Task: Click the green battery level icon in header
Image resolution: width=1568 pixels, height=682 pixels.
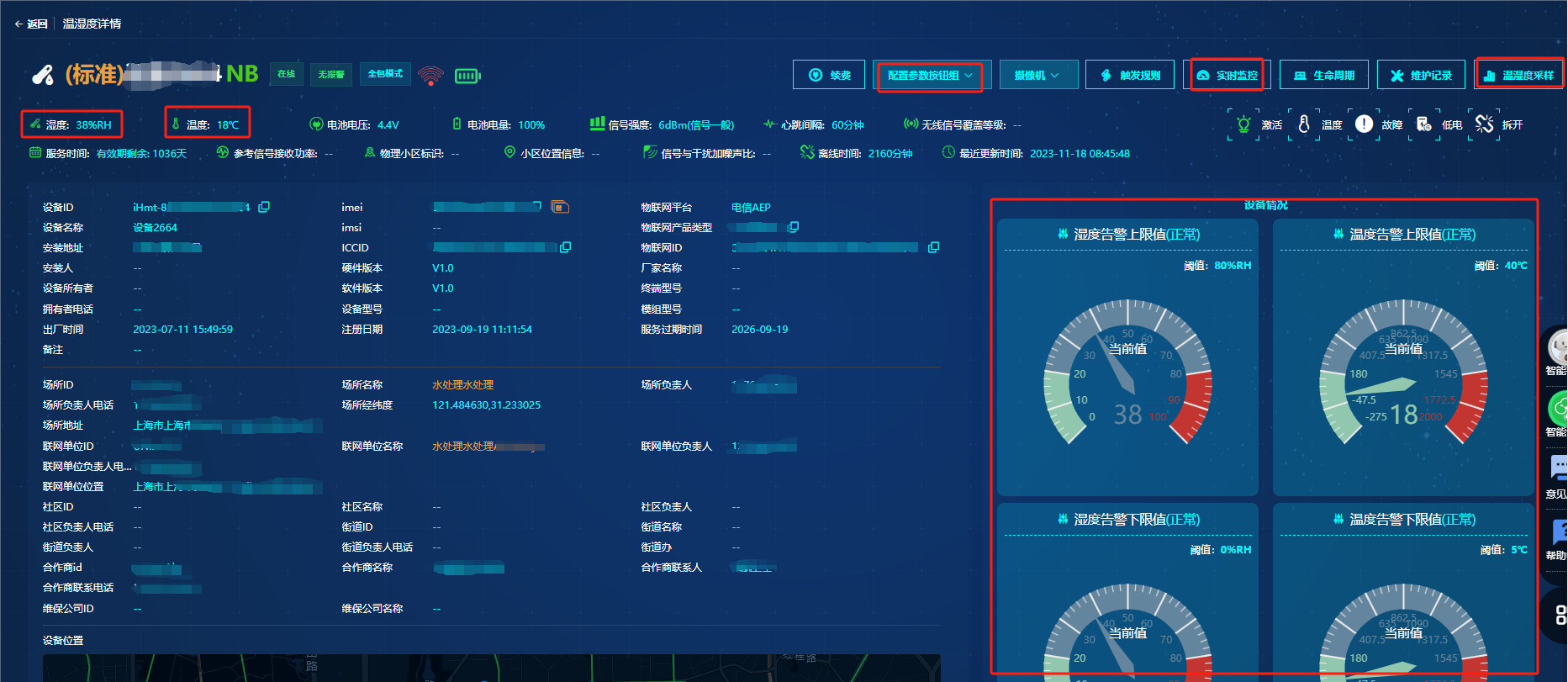Action: [467, 76]
